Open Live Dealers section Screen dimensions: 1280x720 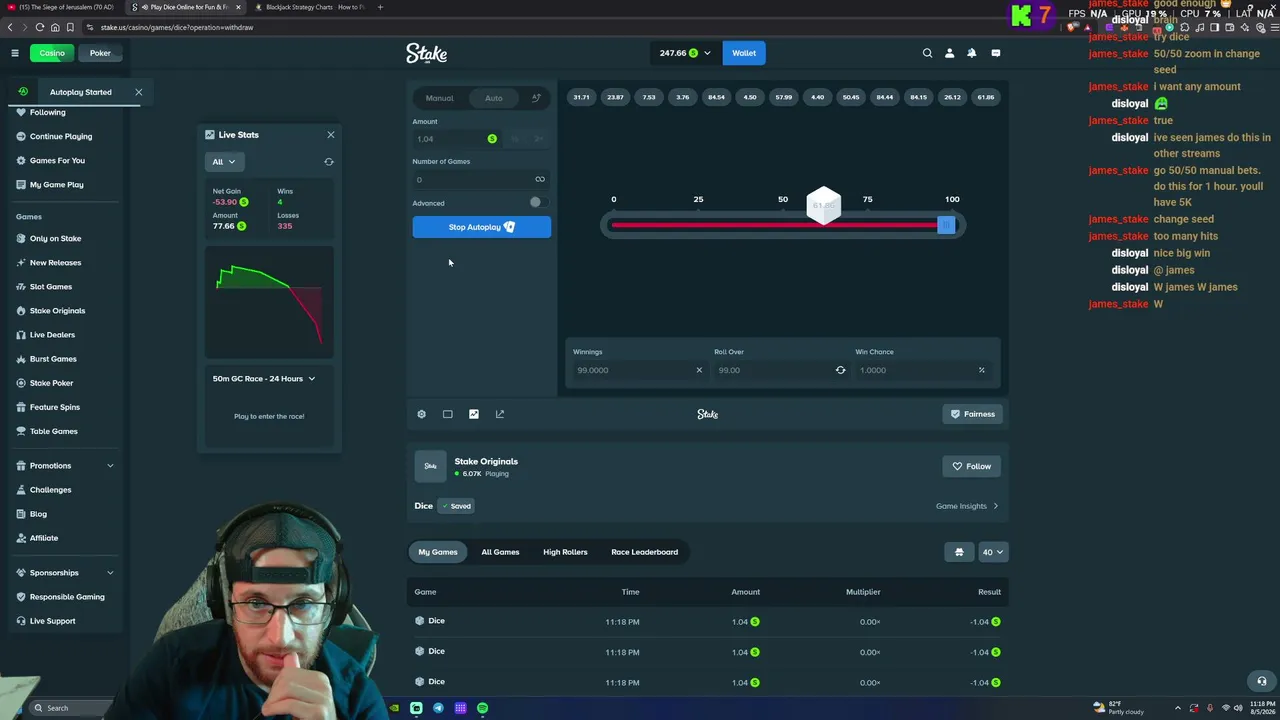[52, 335]
